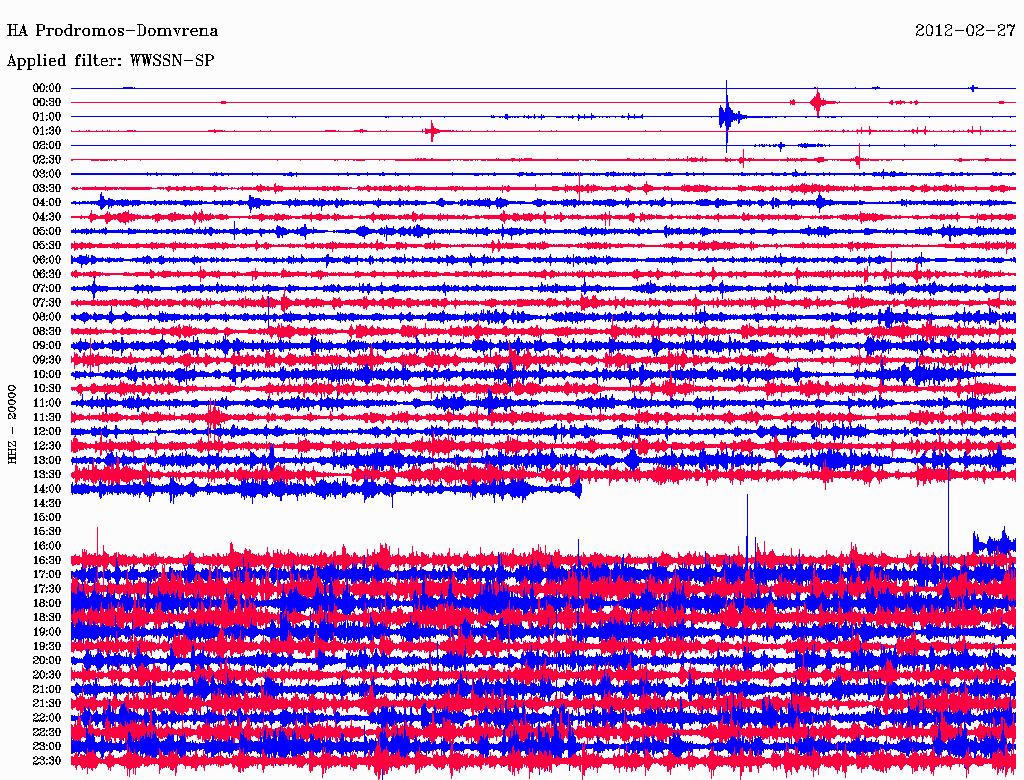Select the 16:30 time label
The height and width of the screenshot is (780, 1024).
point(47,561)
